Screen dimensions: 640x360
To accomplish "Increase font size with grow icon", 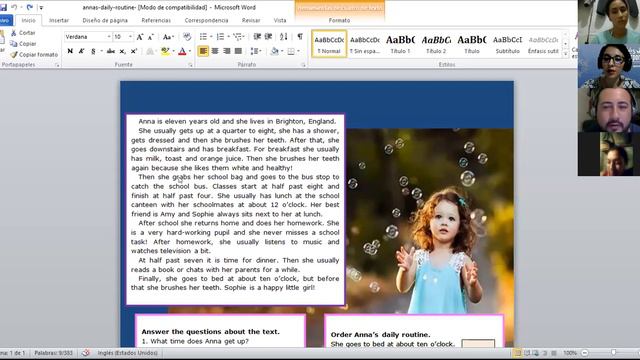I will click(140, 37).
